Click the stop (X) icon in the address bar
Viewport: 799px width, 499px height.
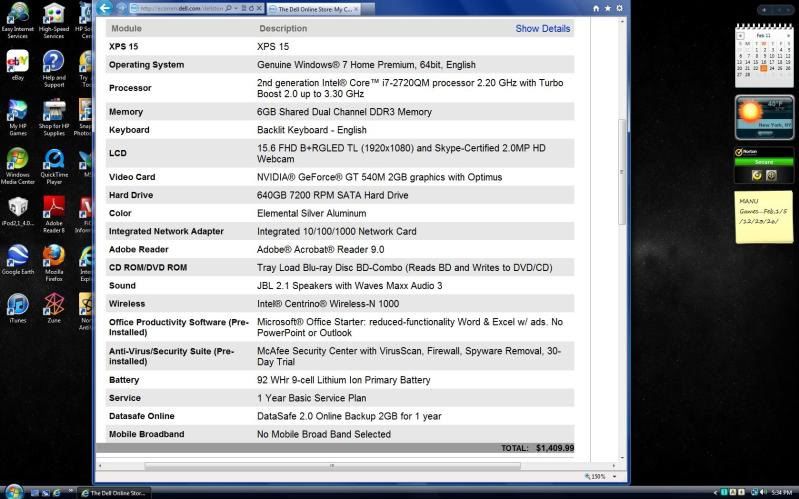[259, 9]
